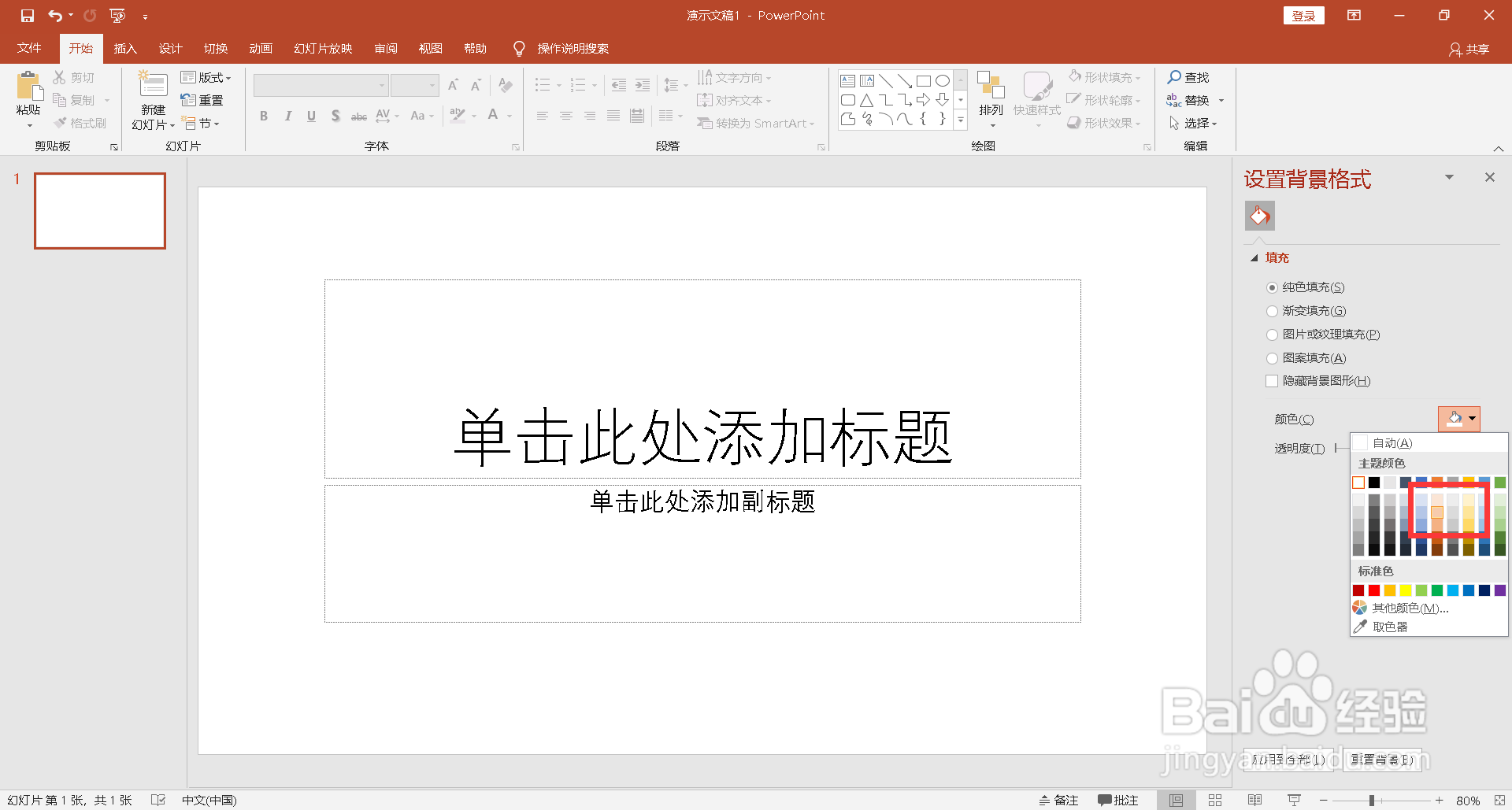
Task: Select slide 1 thumbnail
Action: click(x=100, y=211)
